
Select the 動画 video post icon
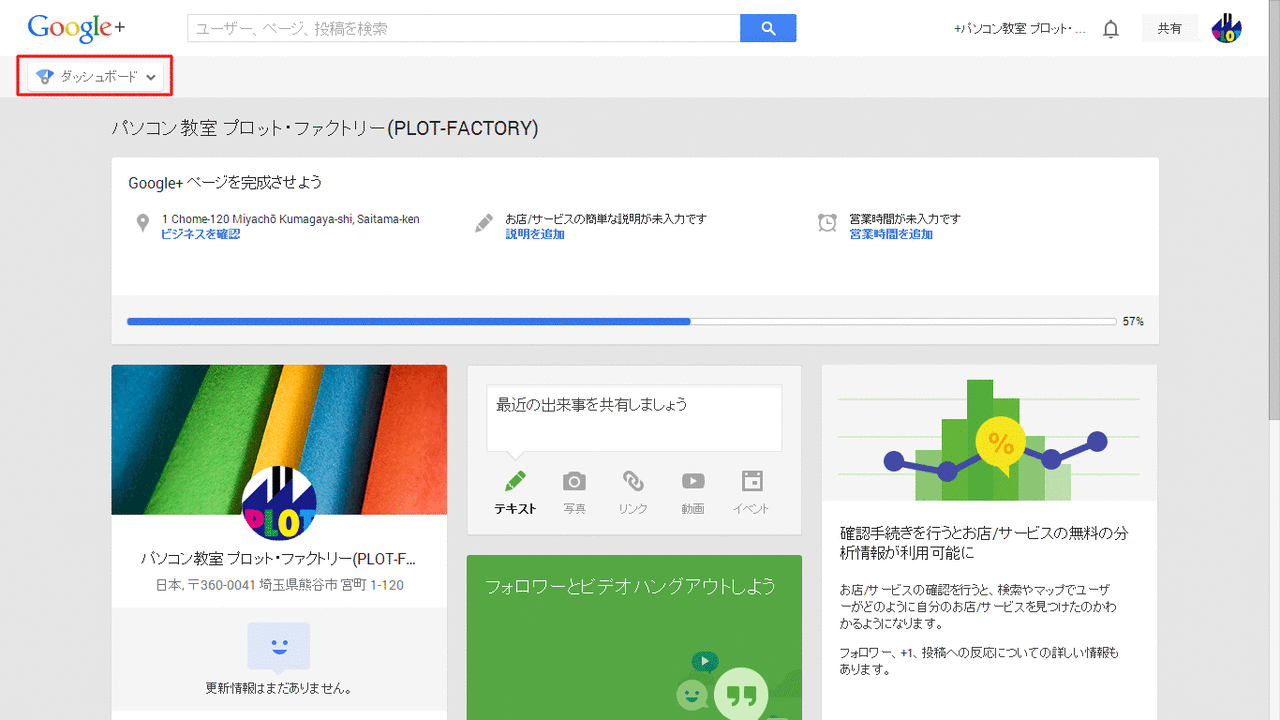tap(693, 481)
